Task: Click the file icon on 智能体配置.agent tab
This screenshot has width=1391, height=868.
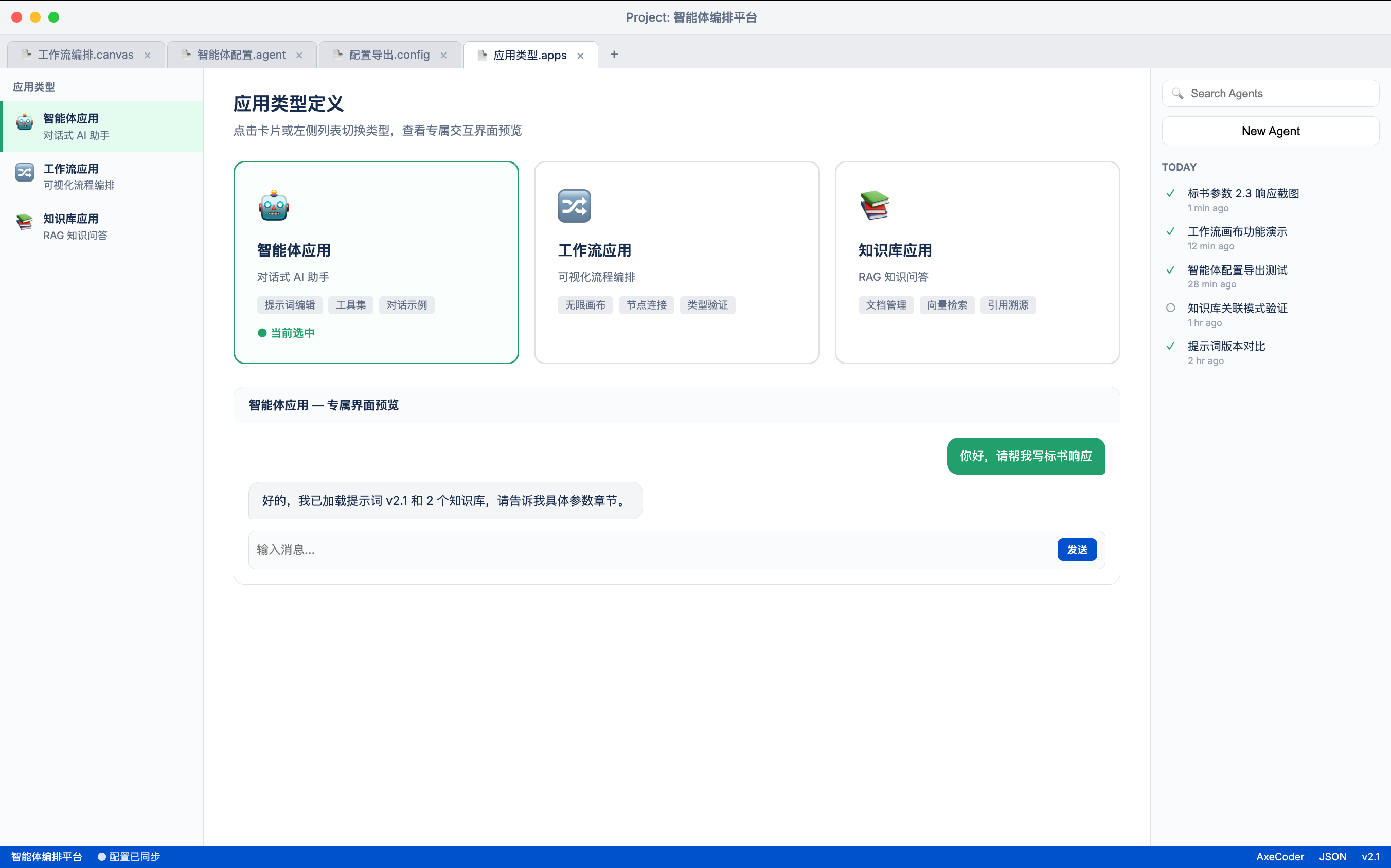Action: tap(186, 55)
